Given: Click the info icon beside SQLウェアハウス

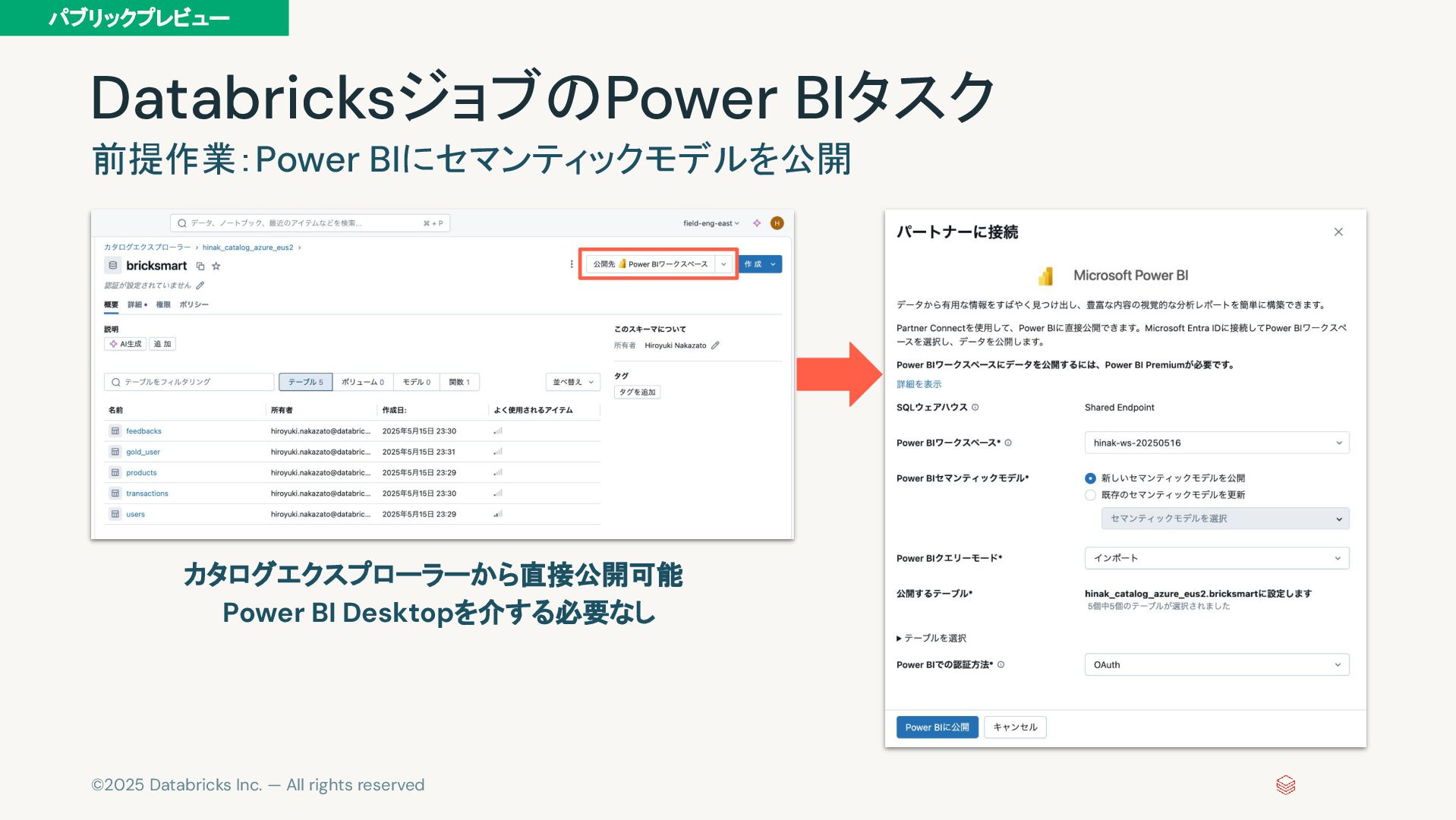Looking at the screenshot, I should coord(975,408).
